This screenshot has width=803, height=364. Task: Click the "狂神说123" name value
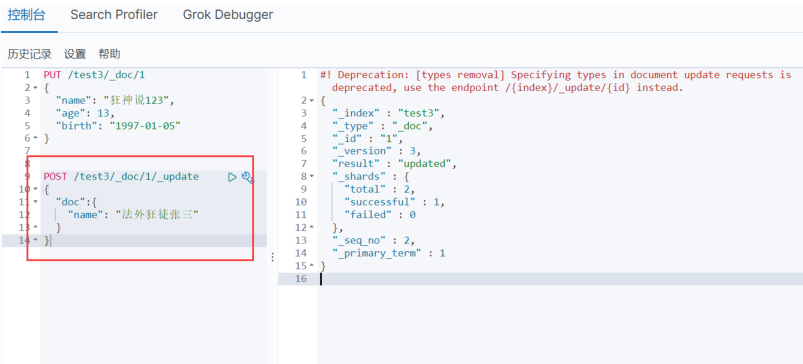click(x=137, y=101)
